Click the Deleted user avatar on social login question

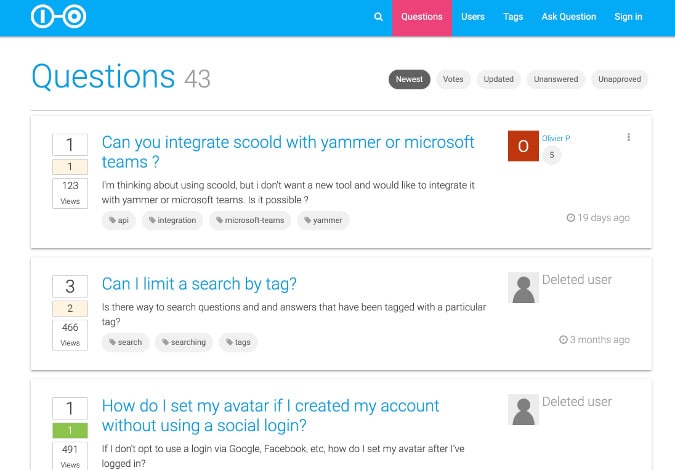point(523,410)
